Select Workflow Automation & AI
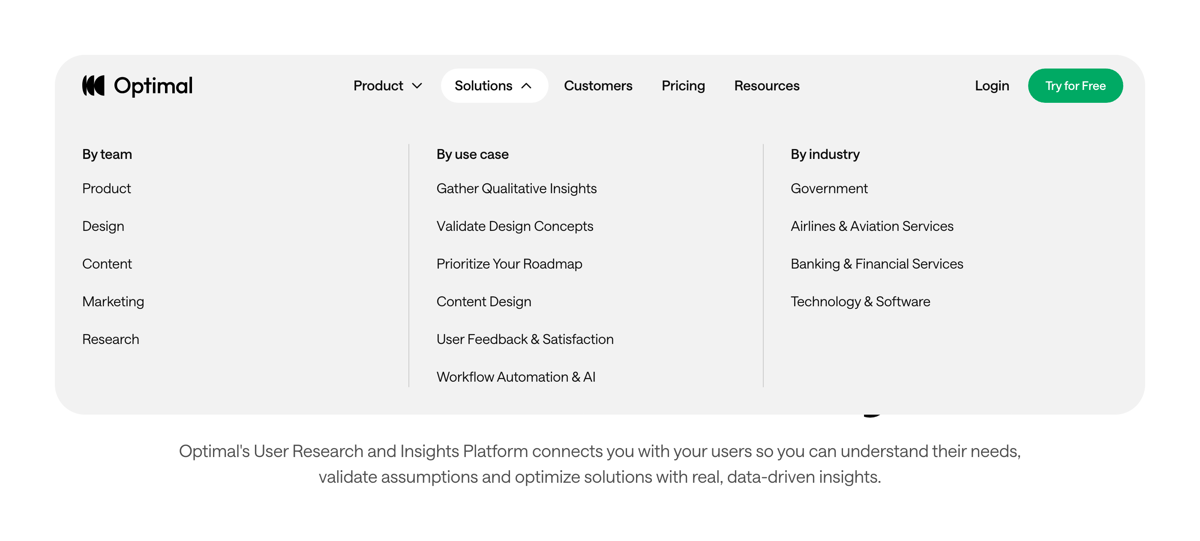 pyautogui.click(x=516, y=377)
